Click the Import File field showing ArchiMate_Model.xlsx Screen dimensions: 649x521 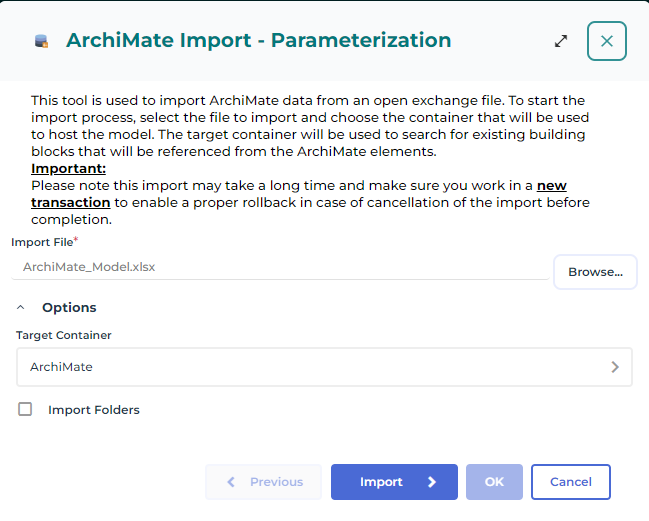[x=280, y=267]
